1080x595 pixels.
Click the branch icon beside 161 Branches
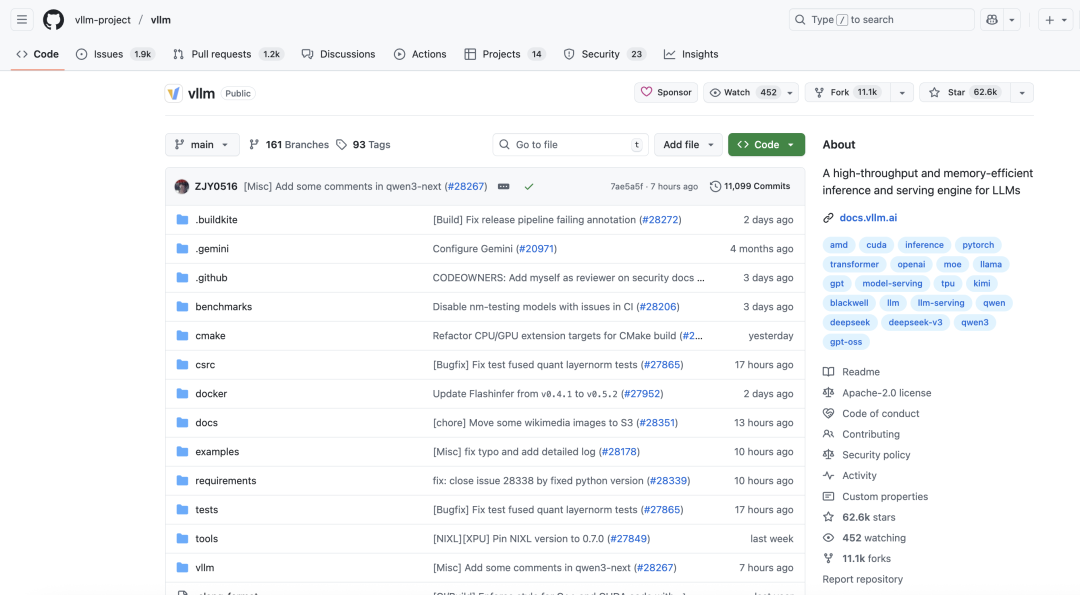coord(254,145)
